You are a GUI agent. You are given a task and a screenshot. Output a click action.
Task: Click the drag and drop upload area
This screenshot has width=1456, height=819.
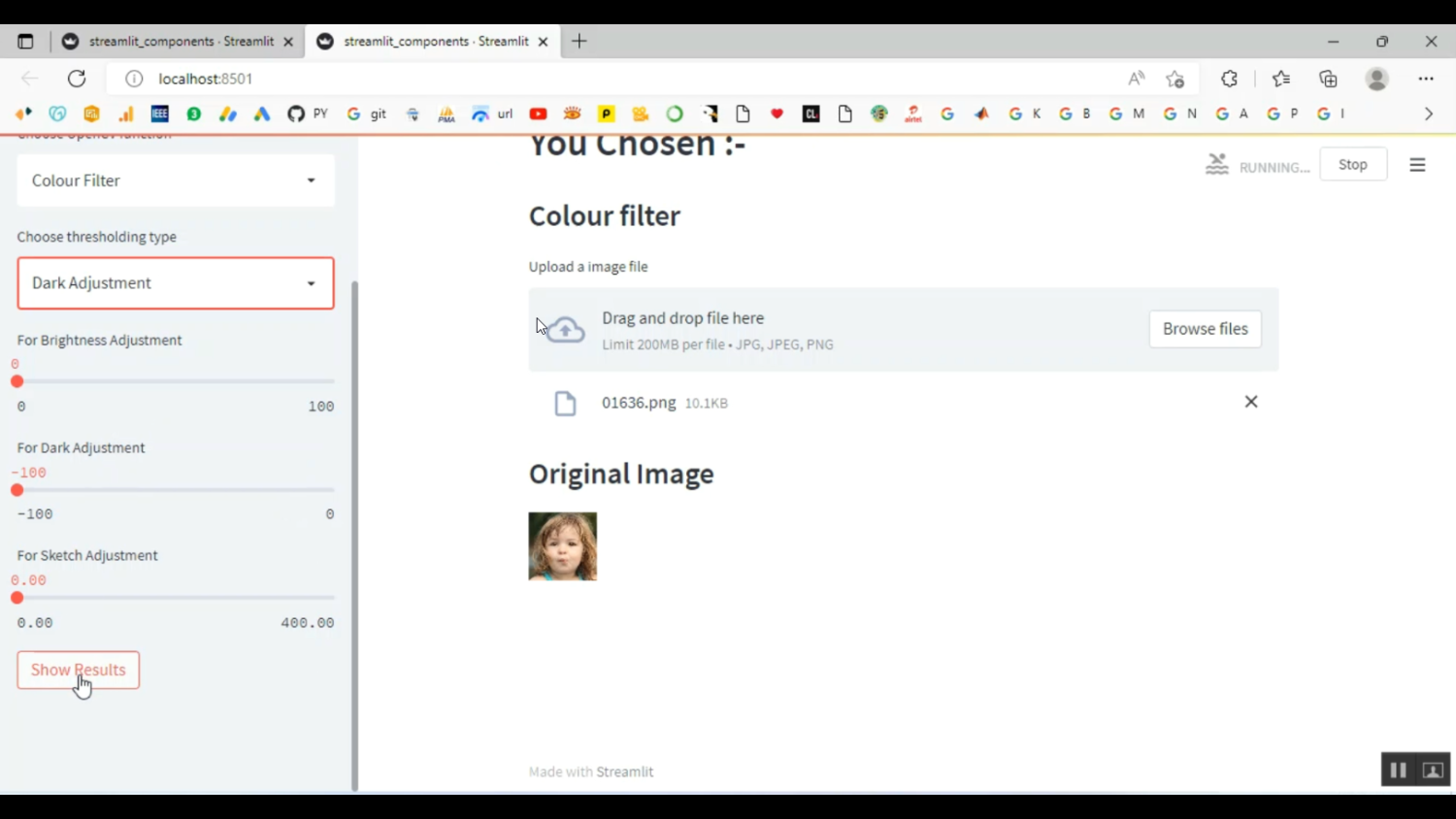click(x=904, y=330)
